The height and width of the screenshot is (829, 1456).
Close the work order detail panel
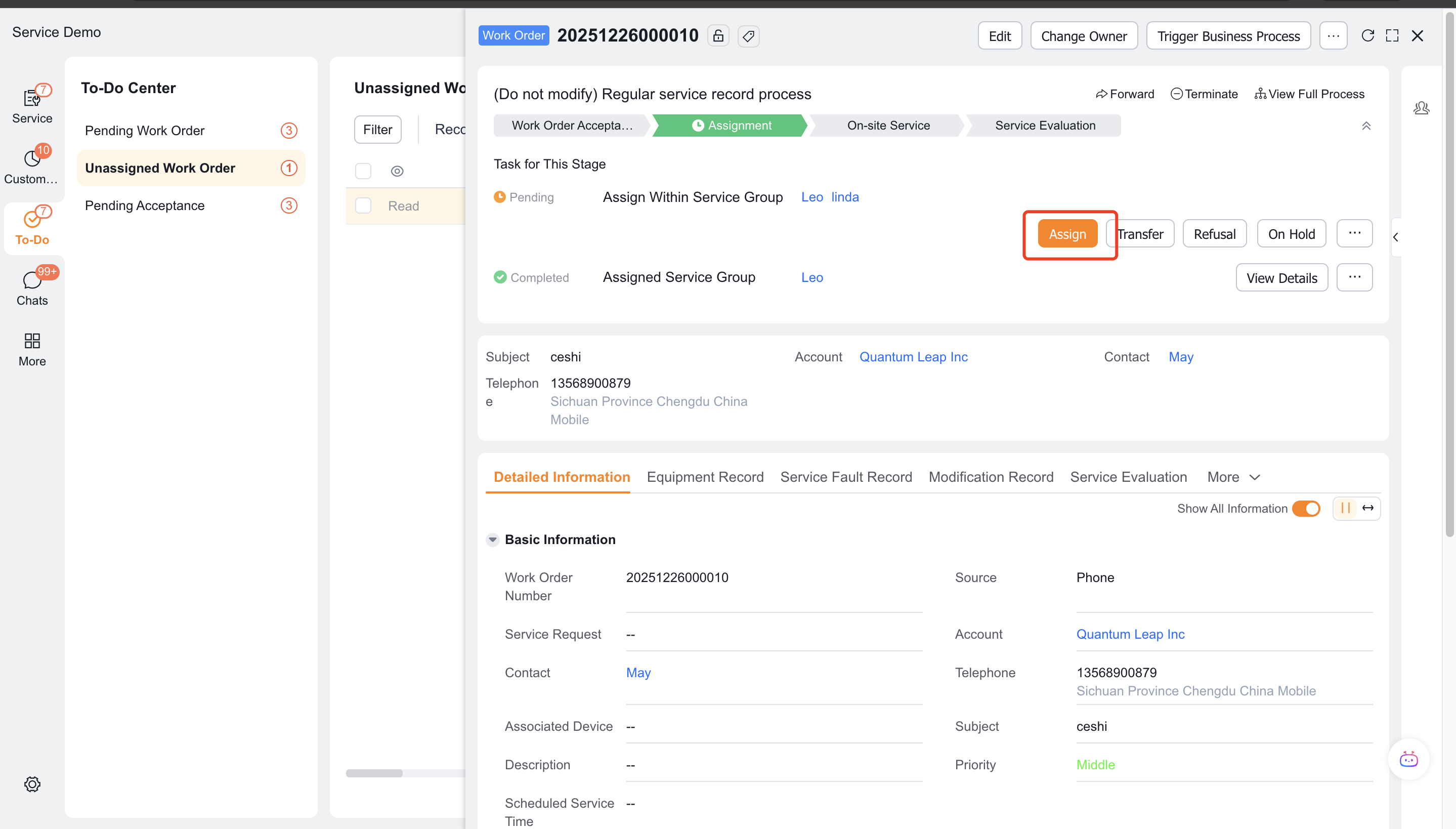pyautogui.click(x=1418, y=36)
